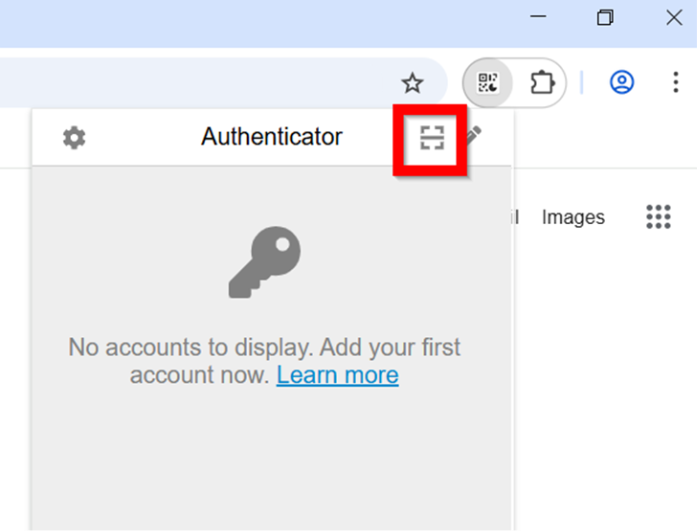
Task: Open Authenticator settings gear
Action: coord(74,138)
